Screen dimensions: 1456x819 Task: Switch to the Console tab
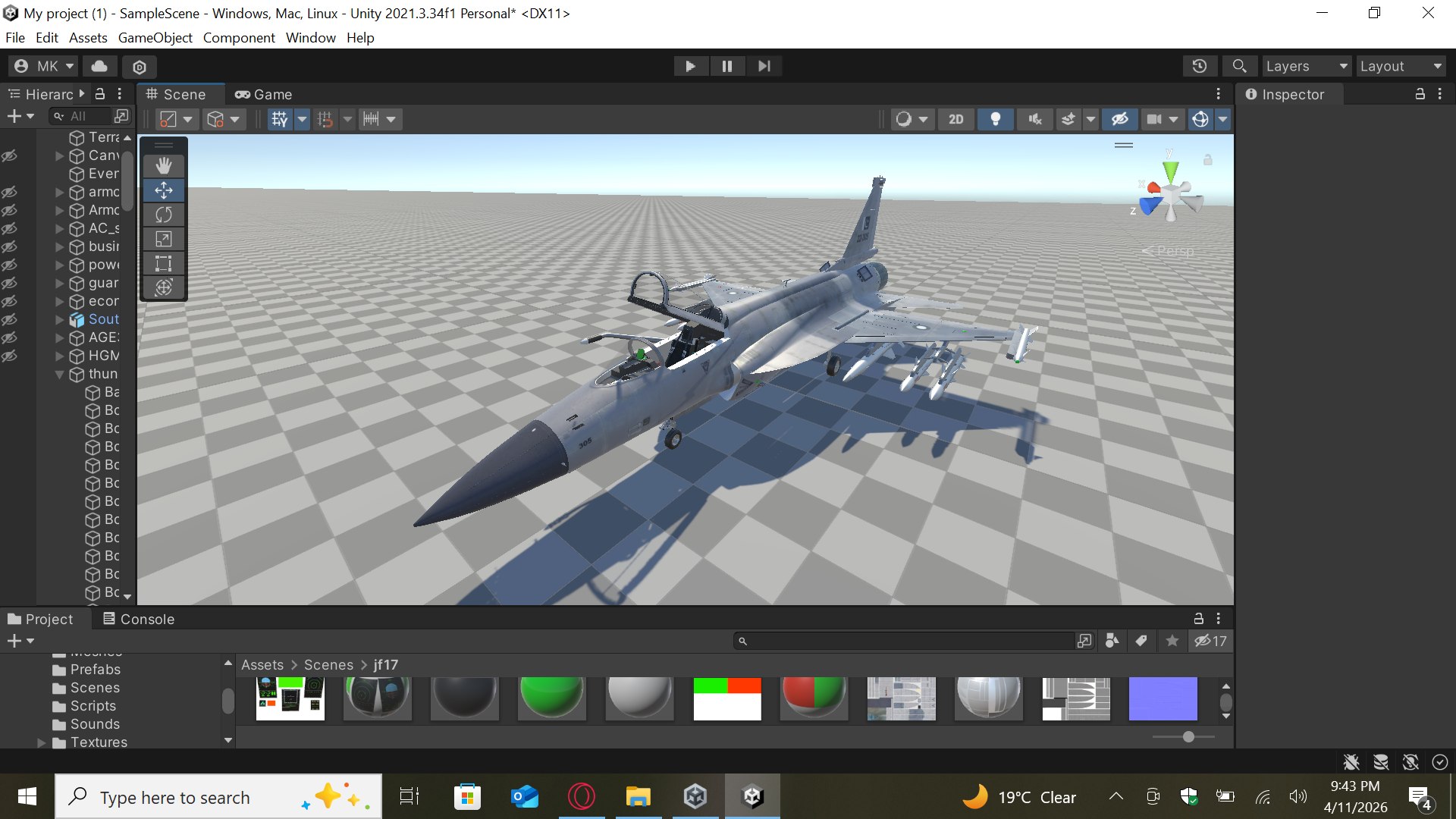139,619
